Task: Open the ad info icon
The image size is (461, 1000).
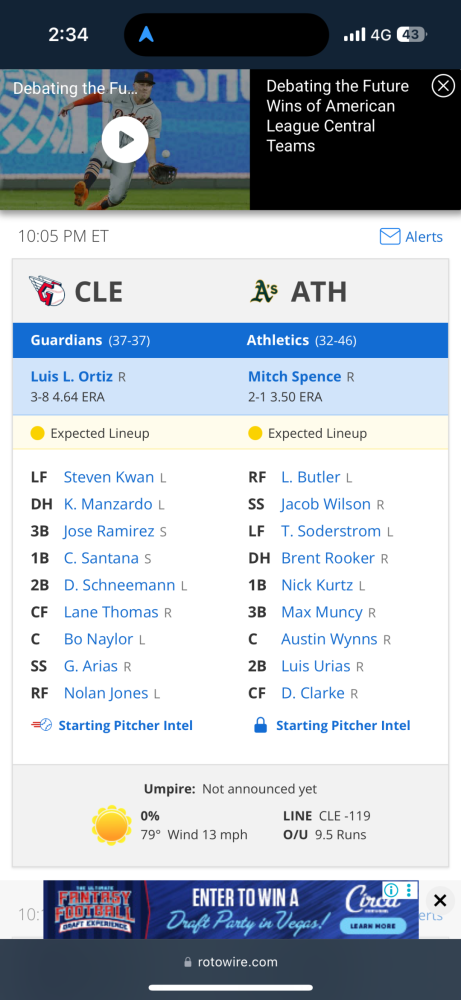Action: (x=391, y=890)
